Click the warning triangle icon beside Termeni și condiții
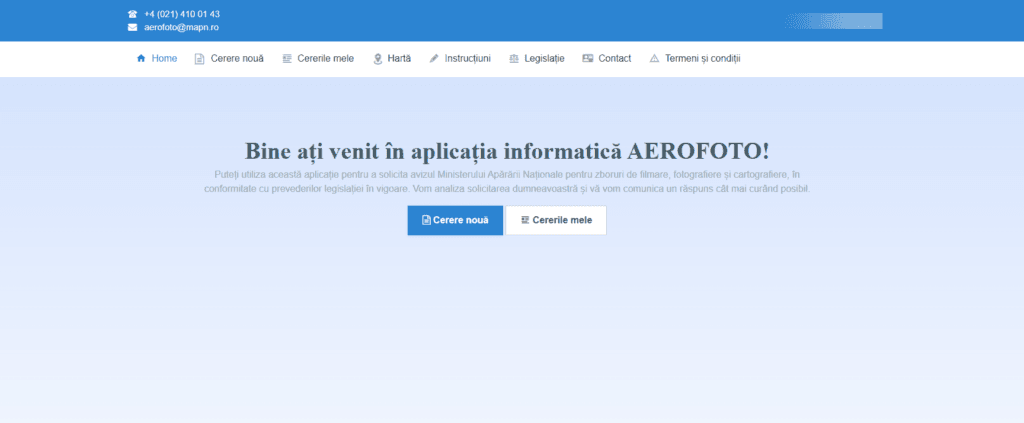1024x423 pixels. click(x=654, y=59)
